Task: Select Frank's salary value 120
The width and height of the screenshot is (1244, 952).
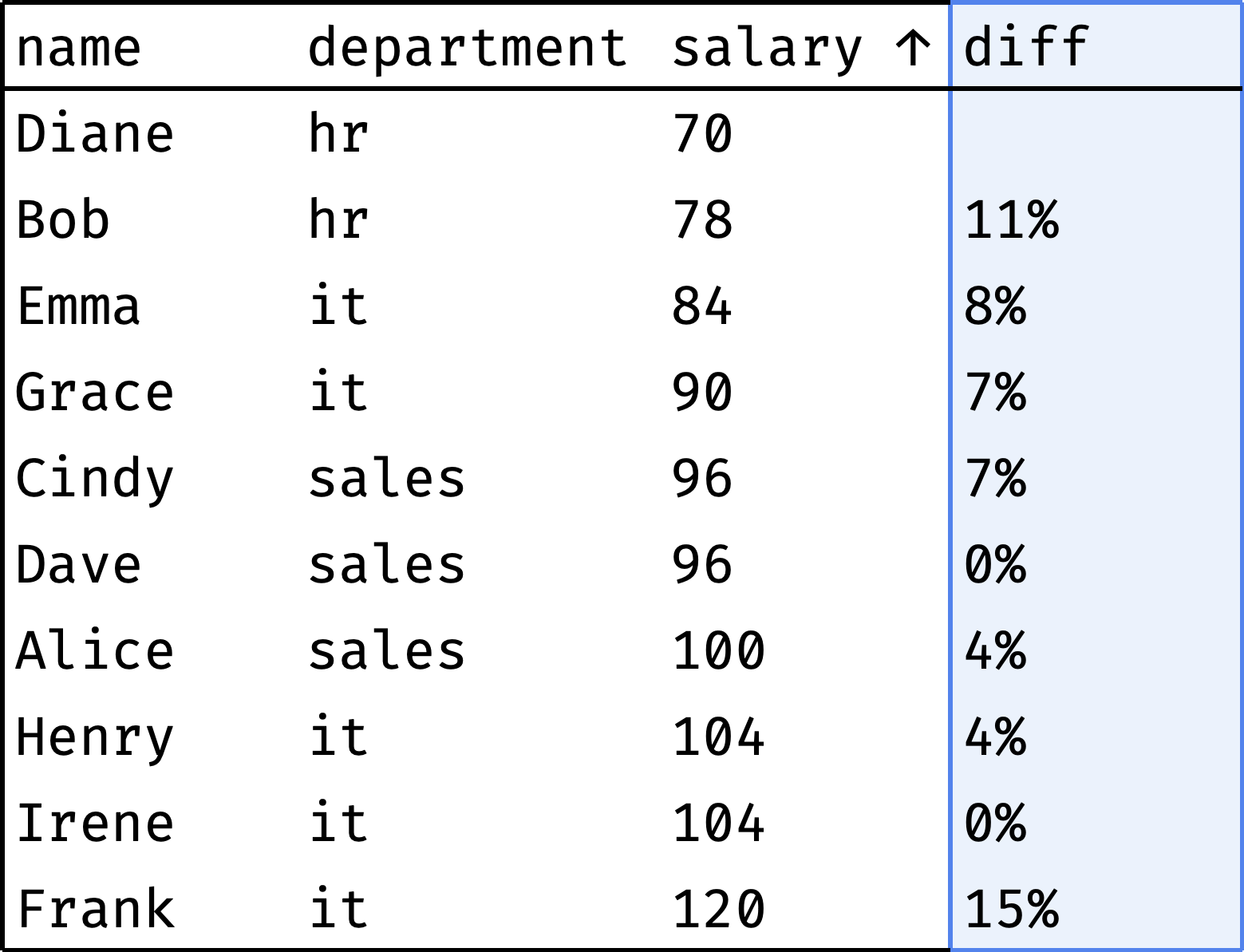Action: tap(719, 909)
